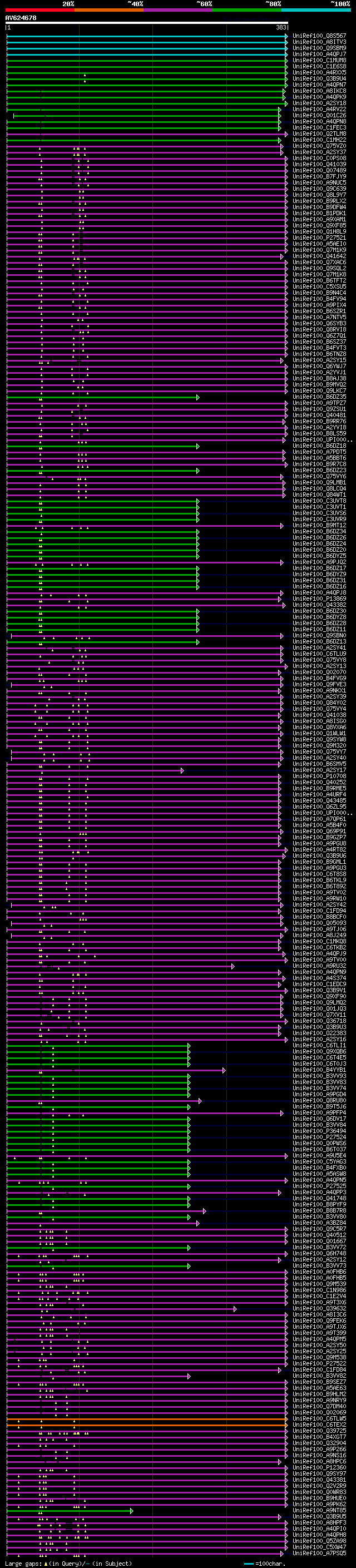Select the UniRef100_Q2TLM8 label
This screenshot has height=1568, width=356.
[x=319, y=134]
